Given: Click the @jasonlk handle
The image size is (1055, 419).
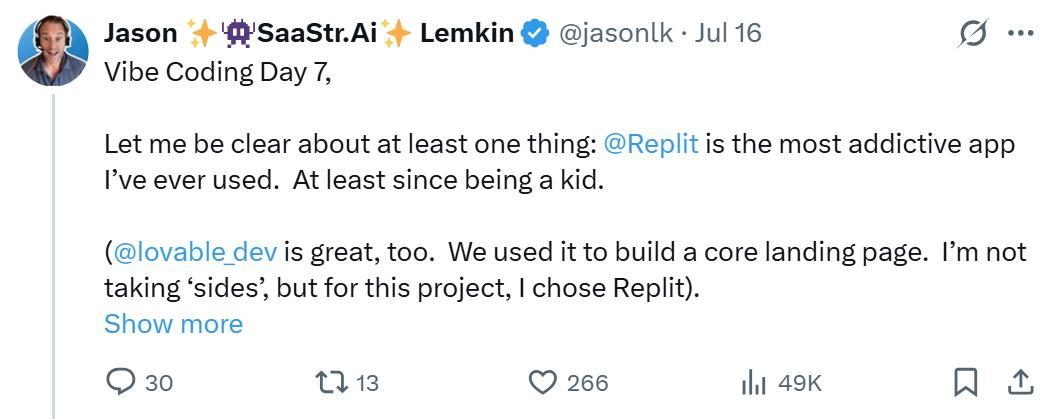Looking at the screenshot, I should 616,33.
